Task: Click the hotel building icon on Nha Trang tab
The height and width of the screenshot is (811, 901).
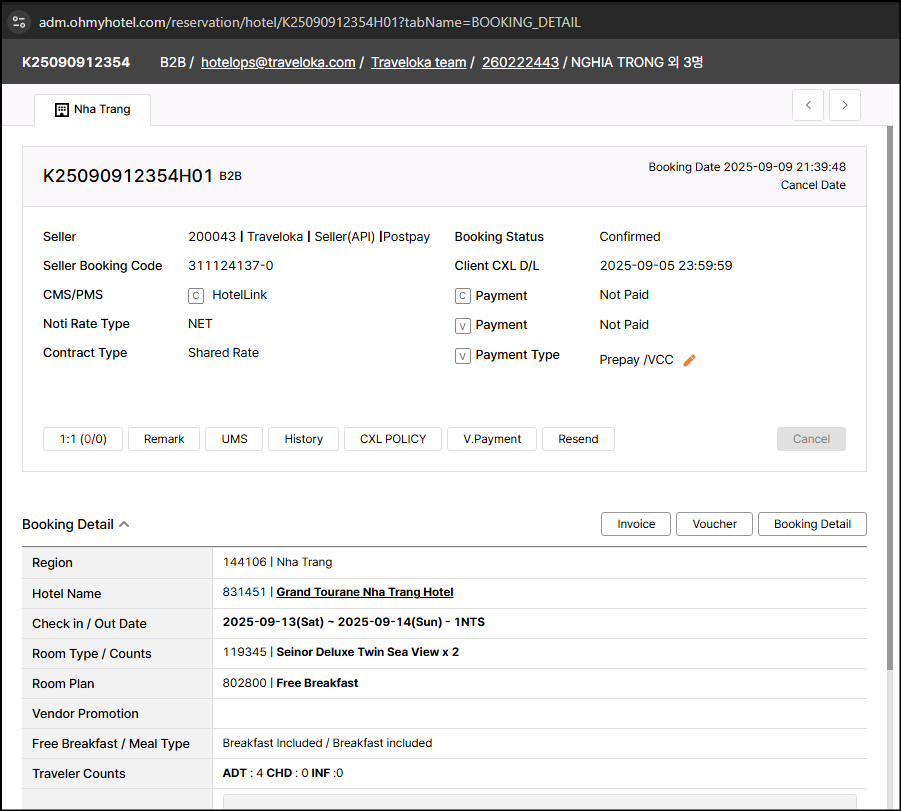Action: point(61,109)
